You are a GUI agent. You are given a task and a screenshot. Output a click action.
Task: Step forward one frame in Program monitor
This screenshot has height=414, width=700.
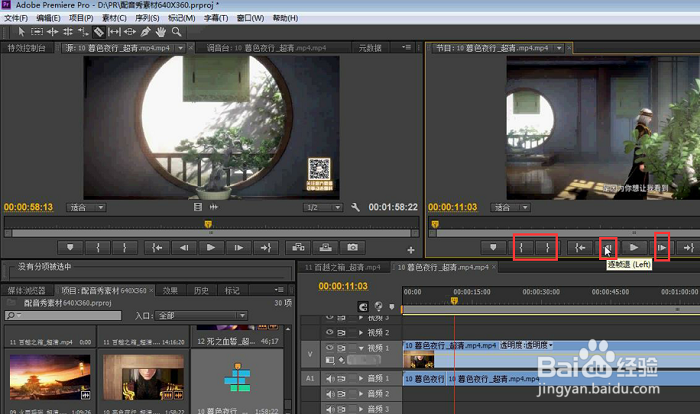662,247
